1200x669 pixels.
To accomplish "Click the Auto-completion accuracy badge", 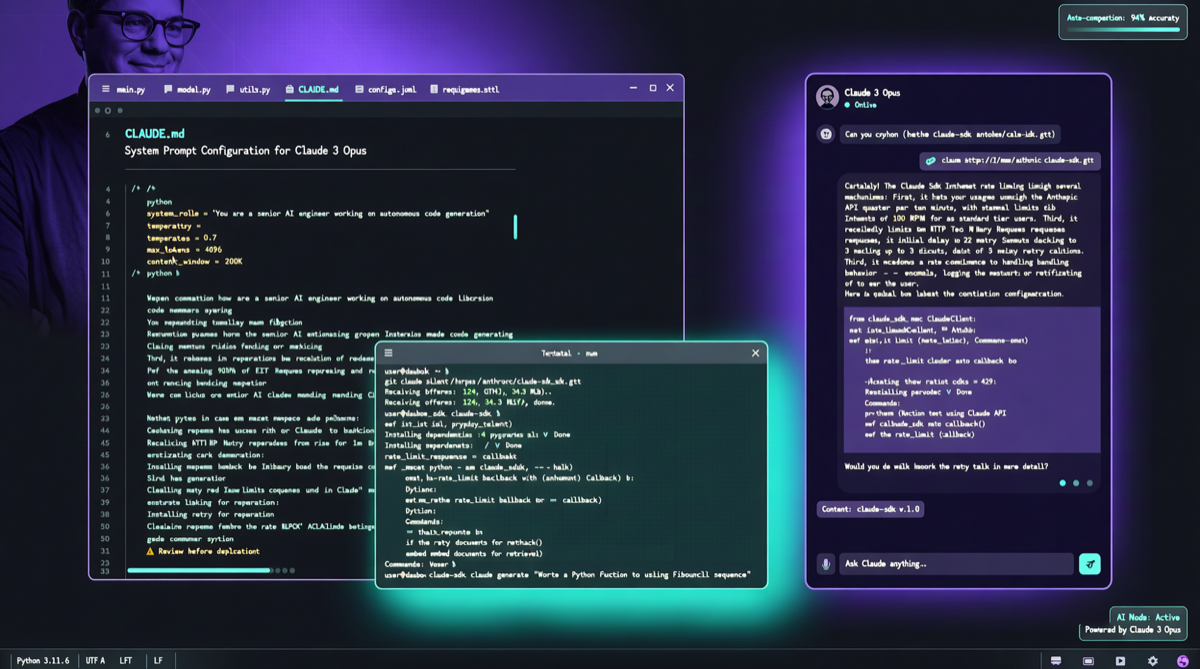I will (1123, 22).
